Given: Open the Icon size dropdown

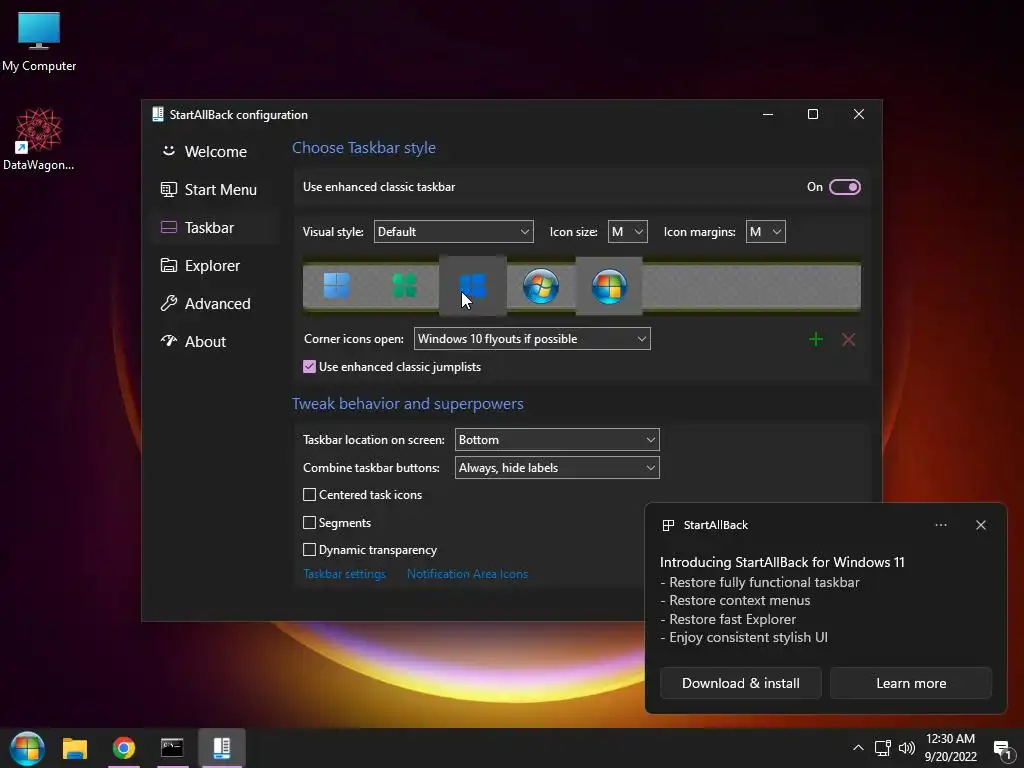Looking at the screenshot, I should [x=628, y=232].
